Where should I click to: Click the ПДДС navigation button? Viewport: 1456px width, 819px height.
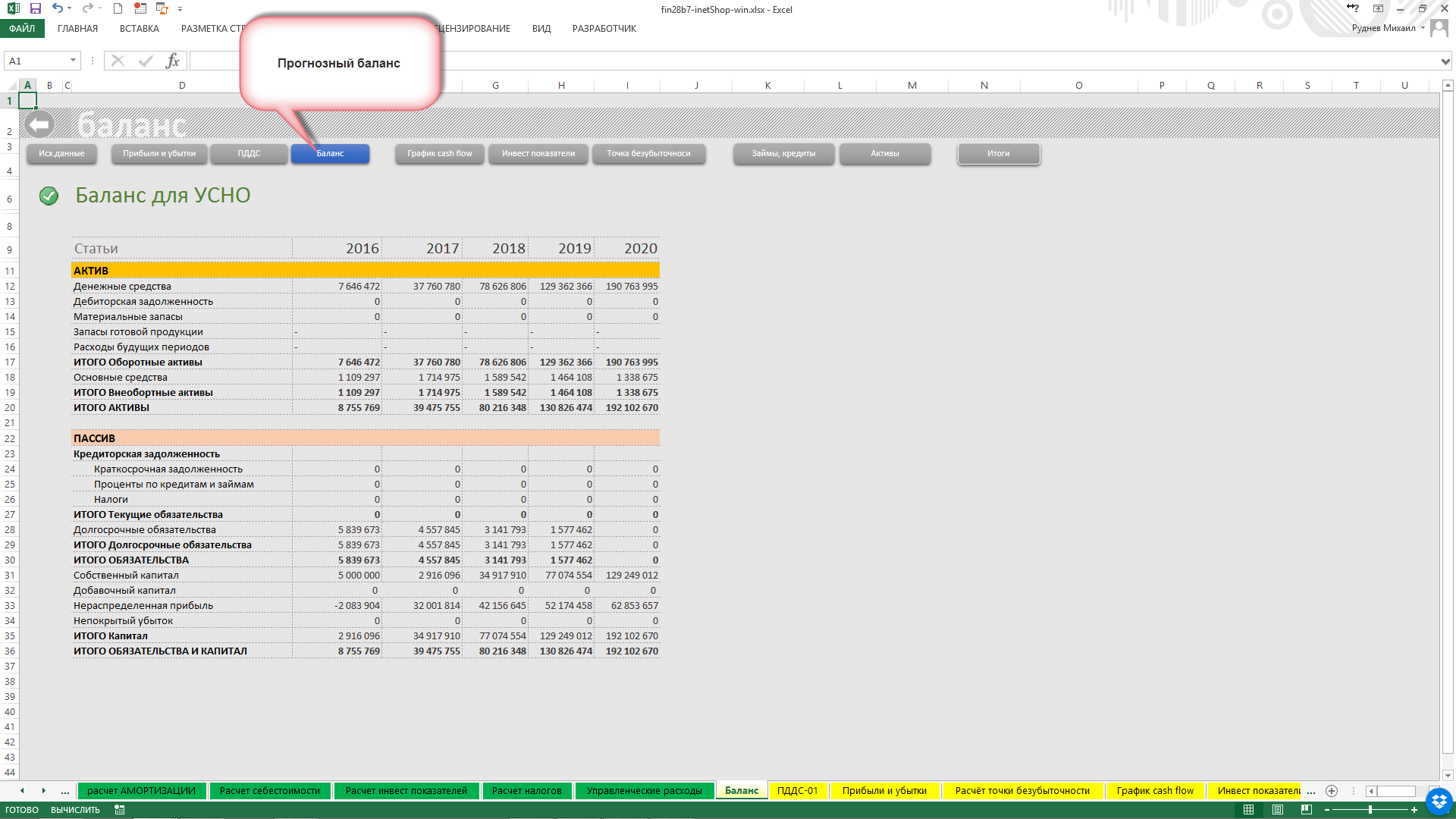click(249, 153)
